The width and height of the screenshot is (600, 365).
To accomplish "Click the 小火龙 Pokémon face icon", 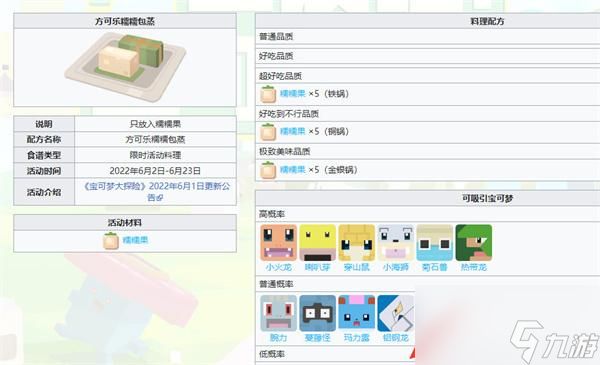I will (x=279, y=243).
